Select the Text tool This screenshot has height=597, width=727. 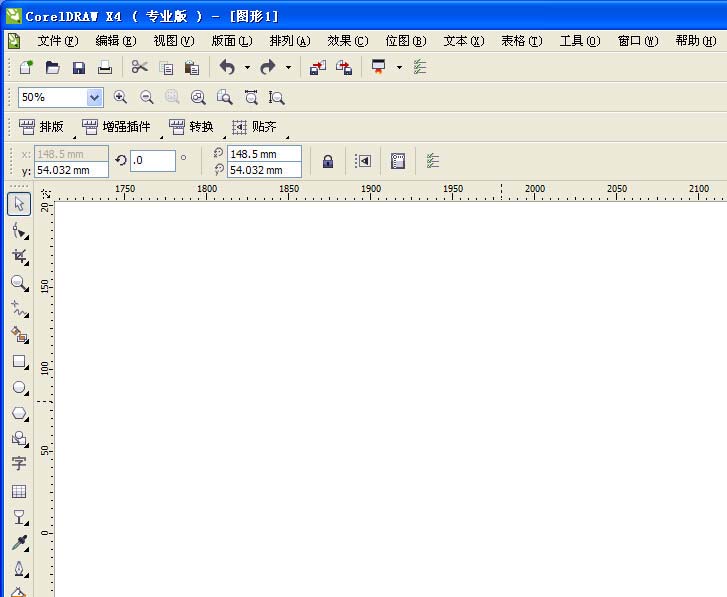point(19,463)
